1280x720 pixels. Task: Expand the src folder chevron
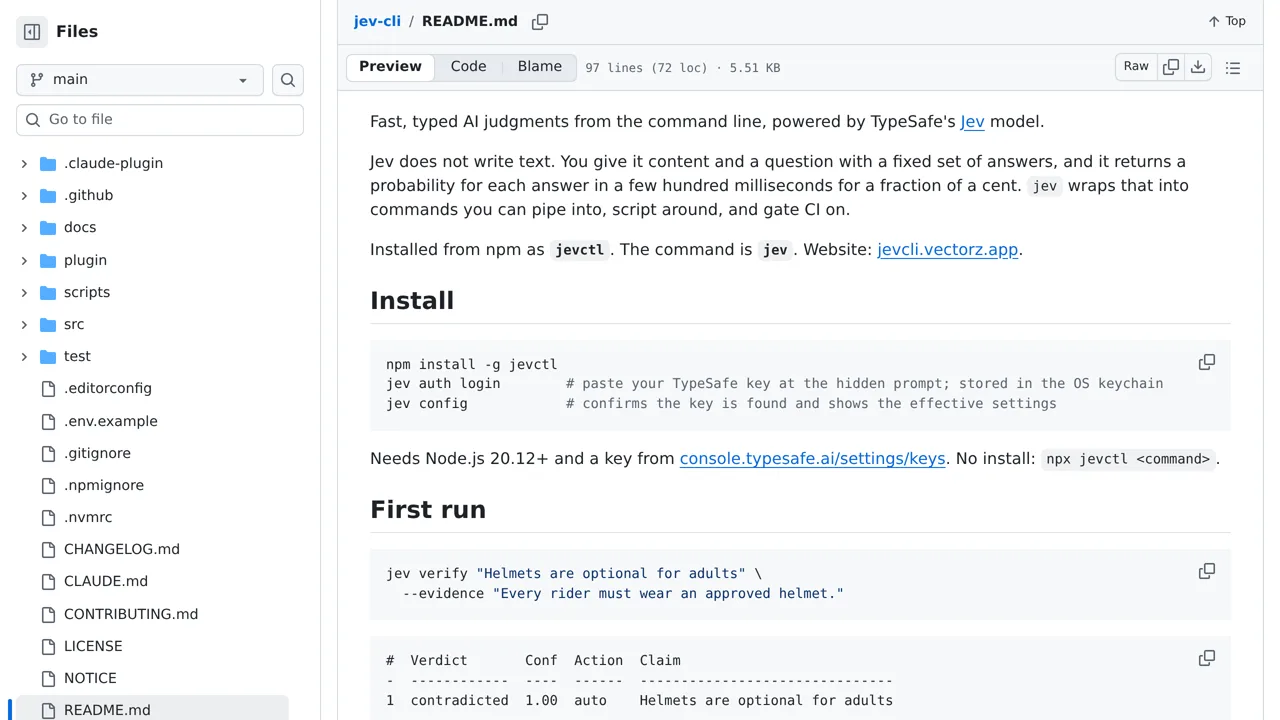coord(24,324)
